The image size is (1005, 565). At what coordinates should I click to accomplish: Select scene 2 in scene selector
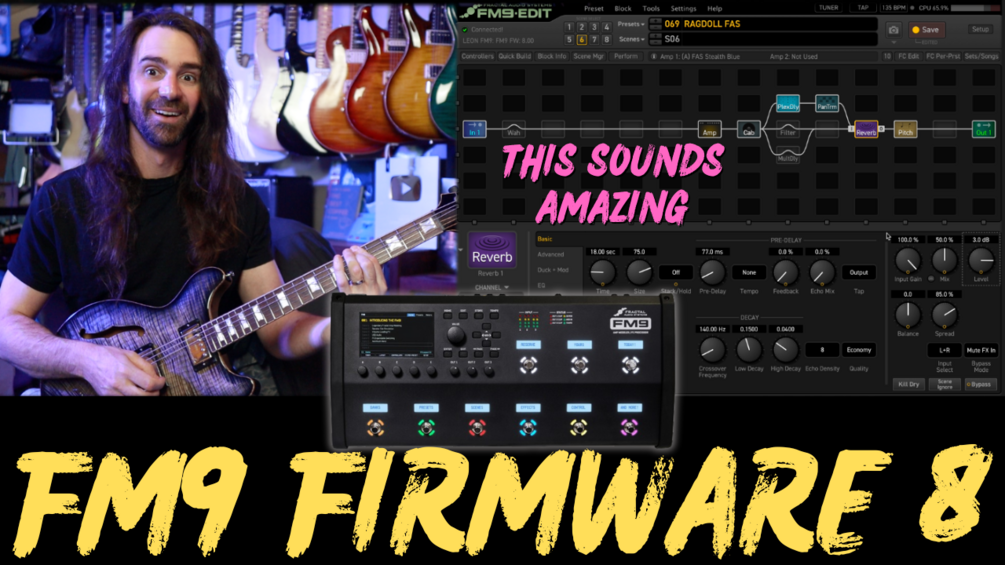click(x=581, y=28)
